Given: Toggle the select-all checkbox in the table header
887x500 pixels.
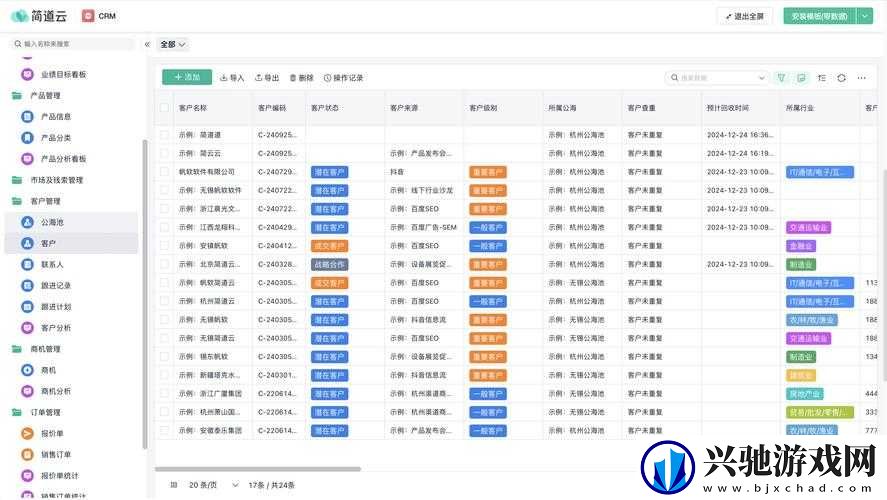Looking at the screenshot, I should 165,107.
